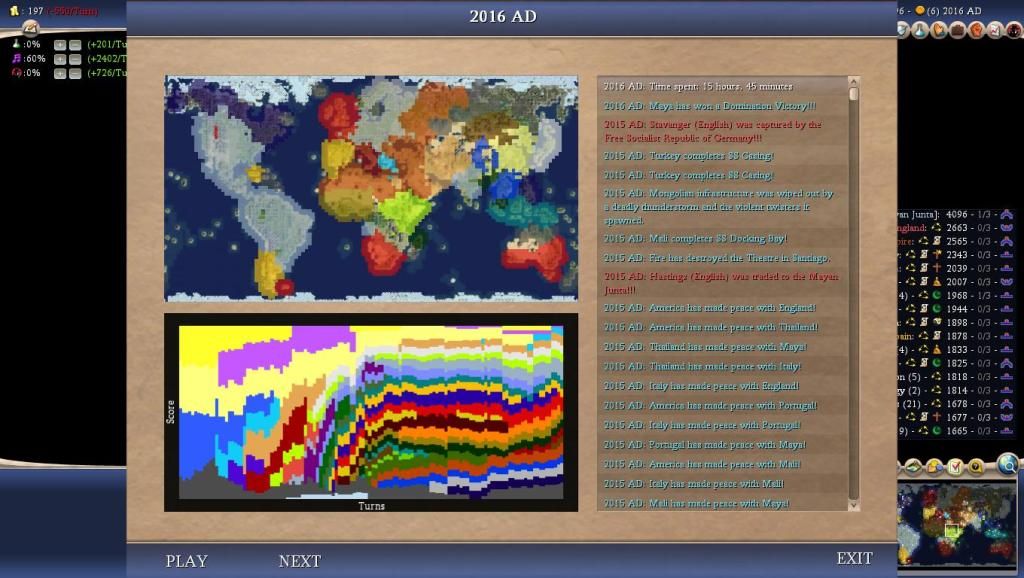Select 'America has made peace with Mali' entry
Screen dimensions: 1024x578
[x=722, y=464]
